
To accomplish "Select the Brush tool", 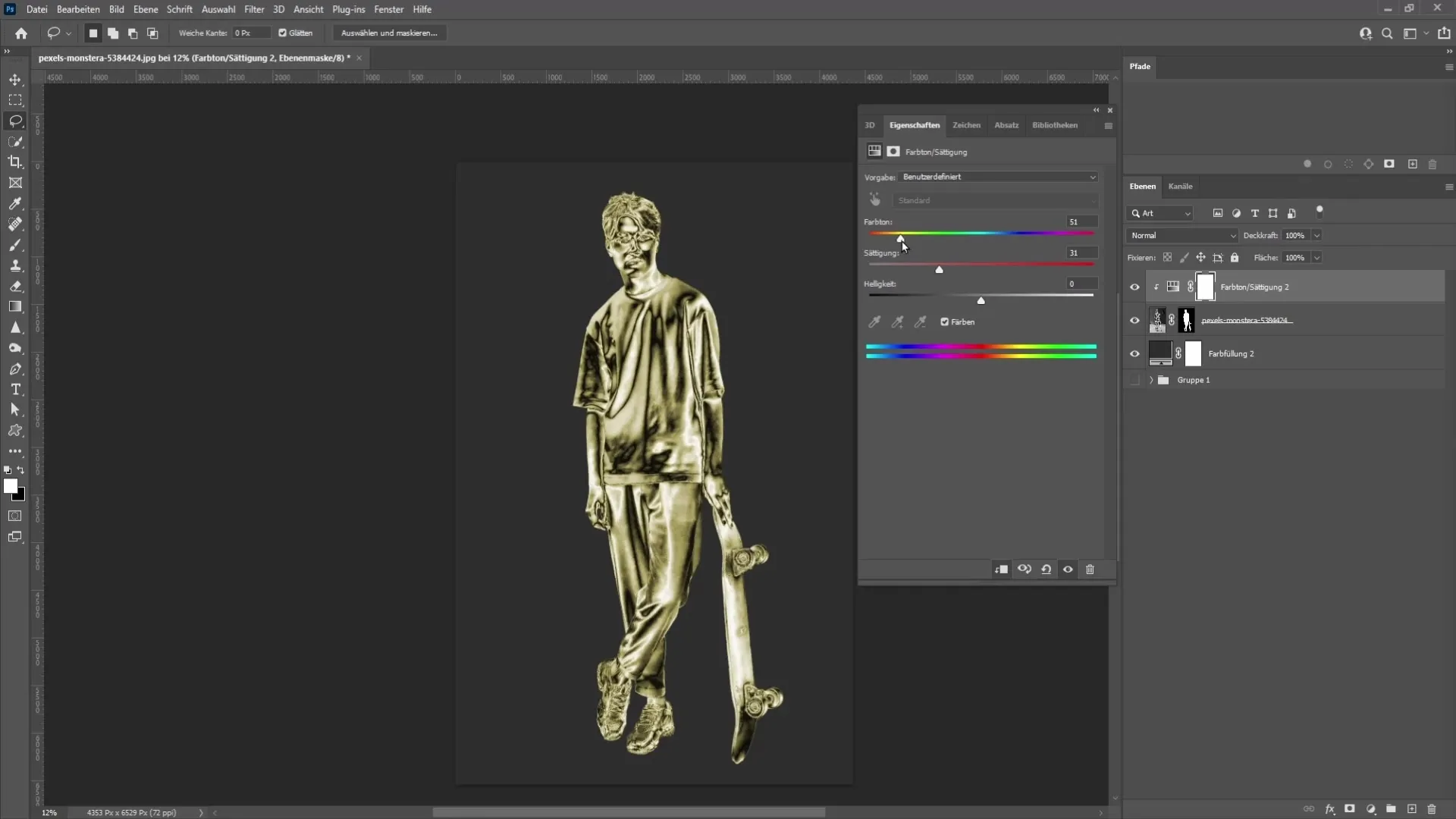I will click(15, 244).
